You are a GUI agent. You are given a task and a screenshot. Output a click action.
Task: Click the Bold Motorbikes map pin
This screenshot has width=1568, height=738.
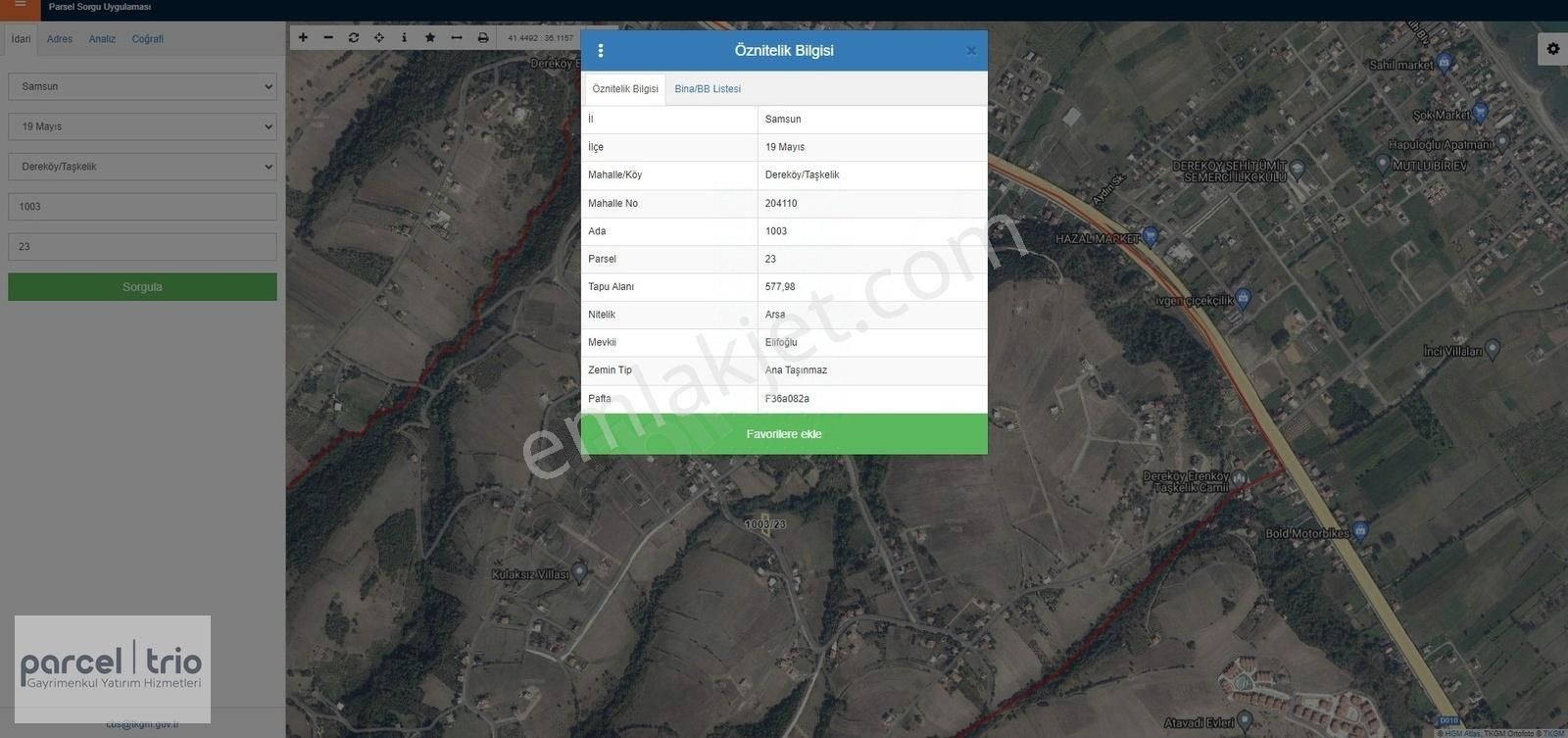click(1360, 532)
